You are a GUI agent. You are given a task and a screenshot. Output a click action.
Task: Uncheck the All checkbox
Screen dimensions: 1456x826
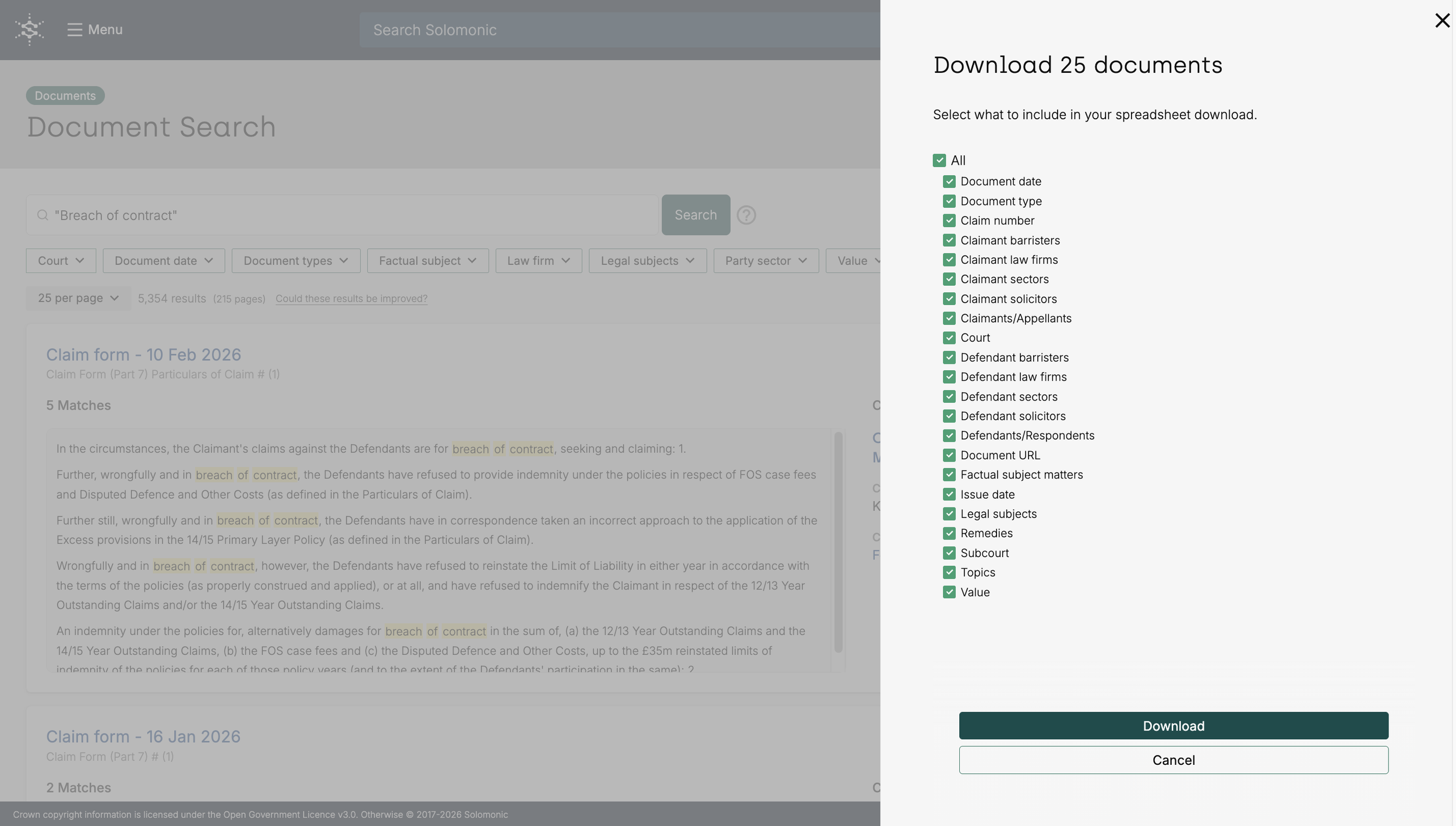click(x=939, y=161)
